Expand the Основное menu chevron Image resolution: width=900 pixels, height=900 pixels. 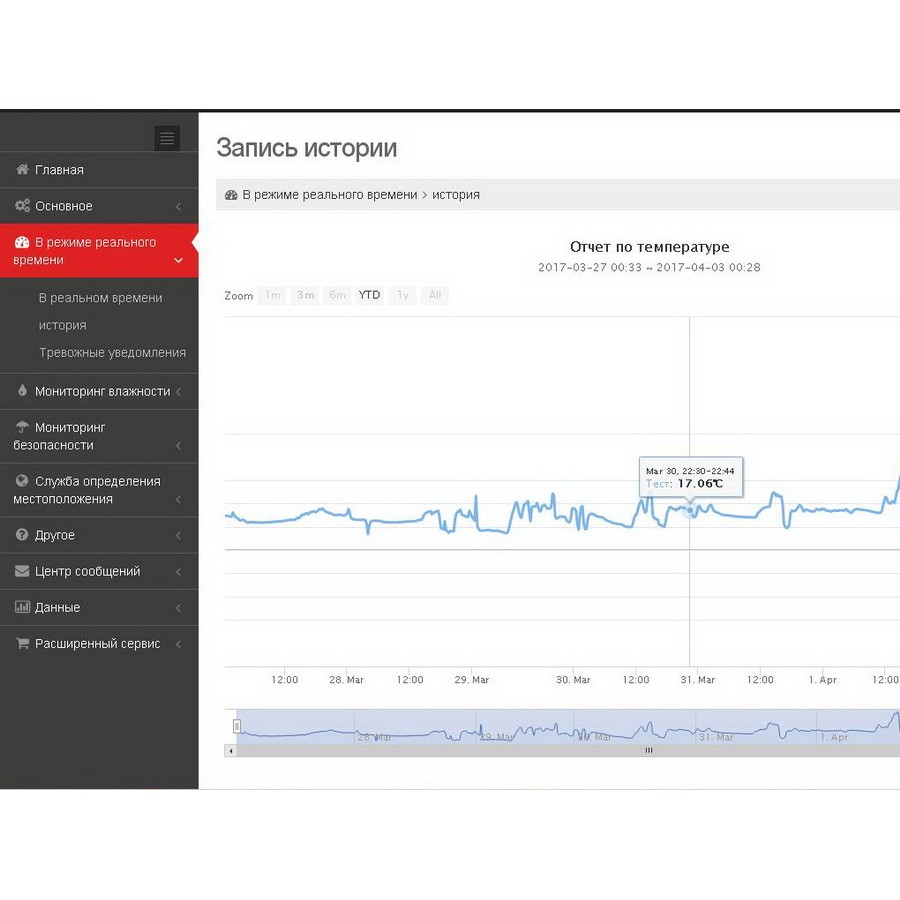(x=178, y=207)
